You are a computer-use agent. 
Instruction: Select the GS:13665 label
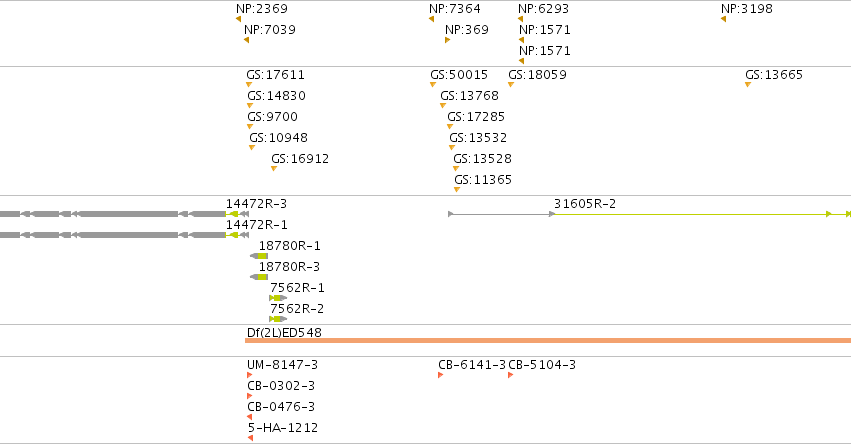(x=774, y=75)
